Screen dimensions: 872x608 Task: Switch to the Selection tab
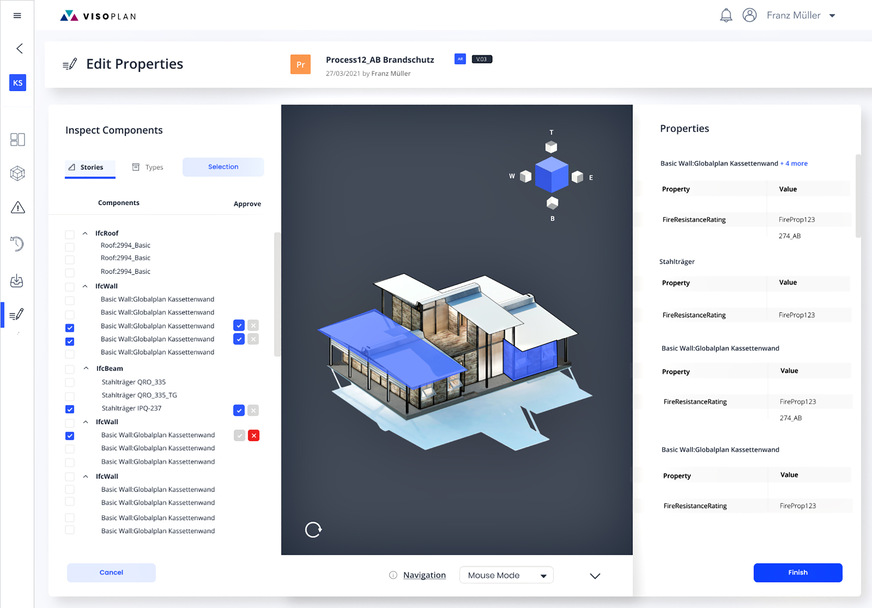223,167
